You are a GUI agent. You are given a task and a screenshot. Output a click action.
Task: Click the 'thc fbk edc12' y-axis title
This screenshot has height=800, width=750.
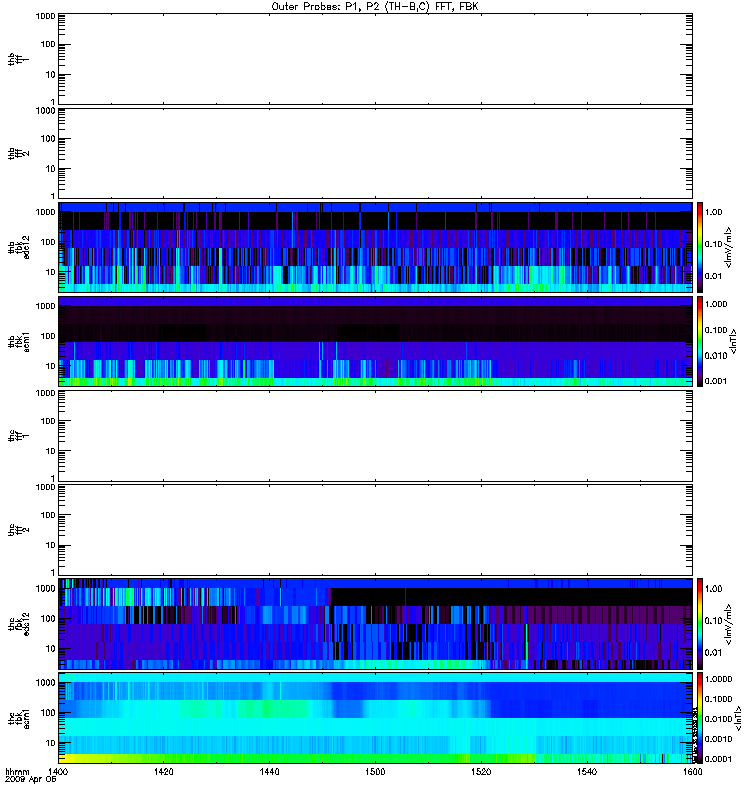pos(19,623)
